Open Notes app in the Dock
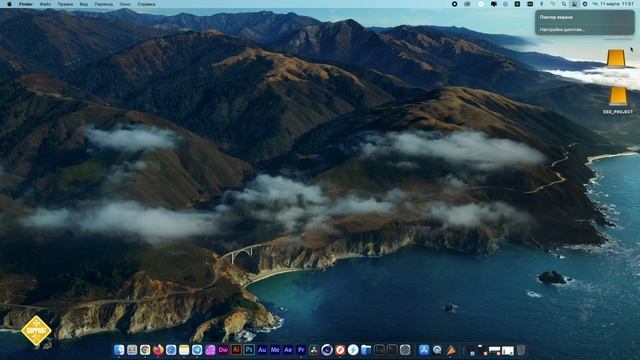The height and width of the screenshot is (360, 640). coord(184,350)
